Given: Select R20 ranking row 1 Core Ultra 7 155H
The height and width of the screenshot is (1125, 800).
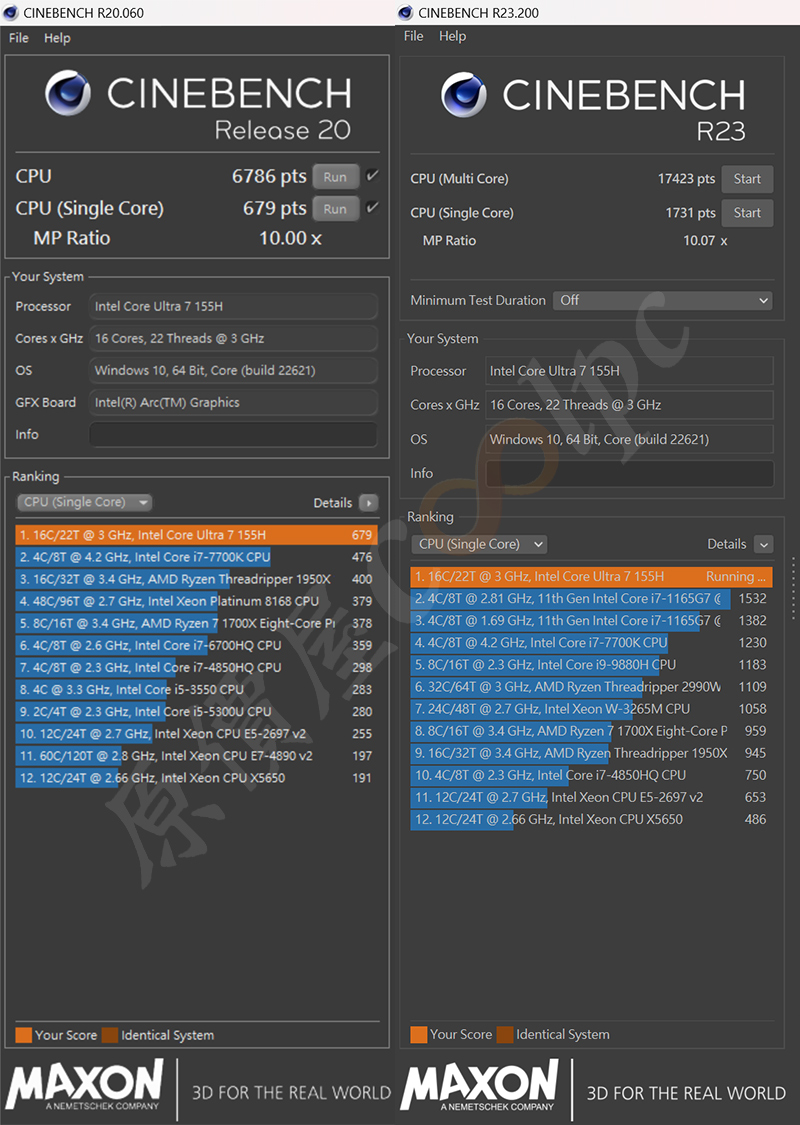Looking at the screenshot, I should point(195,535).
